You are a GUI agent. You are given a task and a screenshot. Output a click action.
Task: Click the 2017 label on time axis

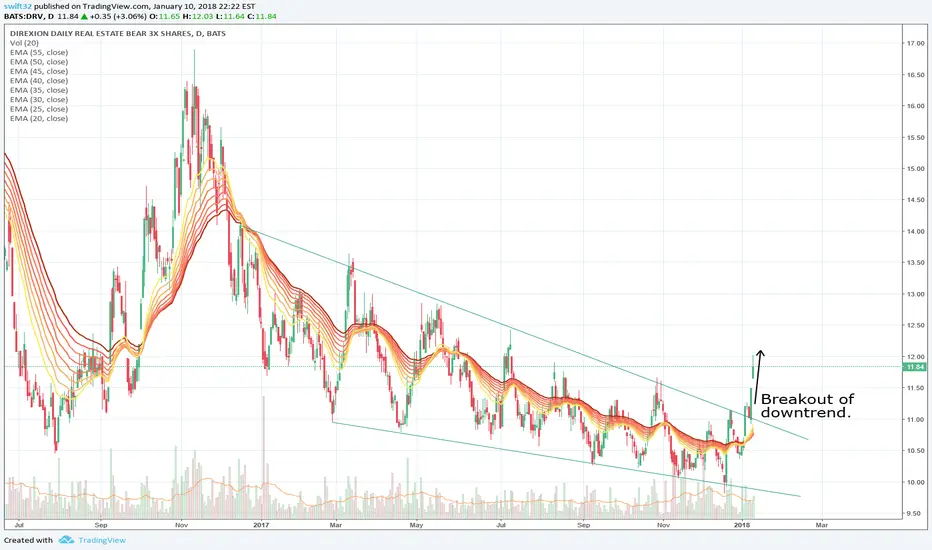point(262,525)
